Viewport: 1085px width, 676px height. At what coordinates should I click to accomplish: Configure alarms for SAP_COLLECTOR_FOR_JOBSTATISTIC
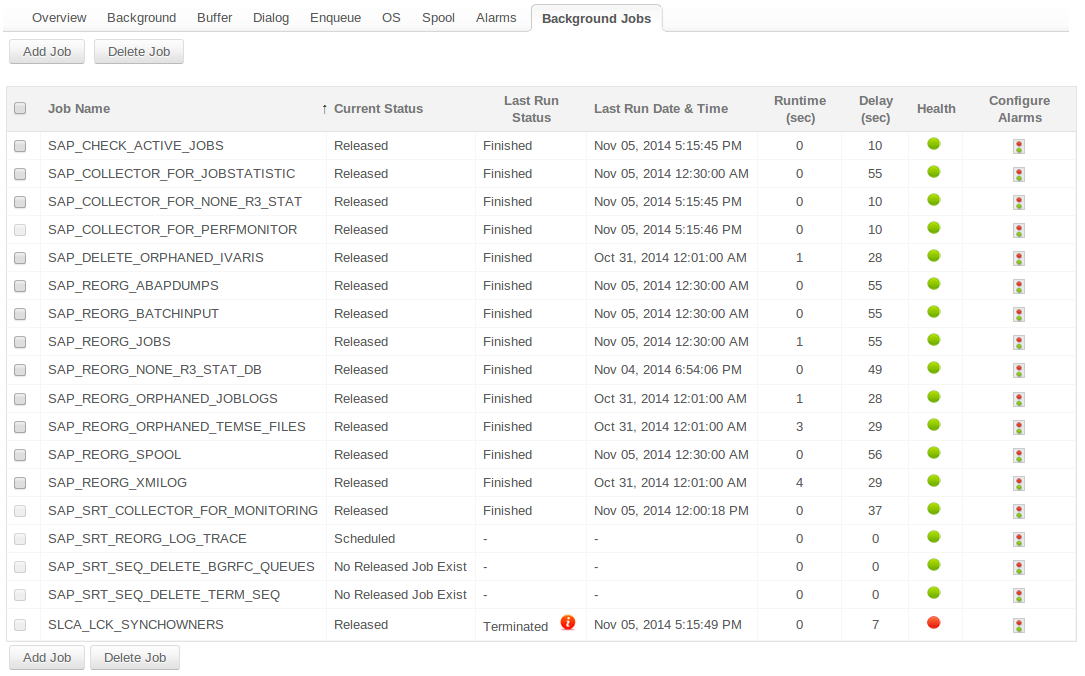coord(1019,174)
